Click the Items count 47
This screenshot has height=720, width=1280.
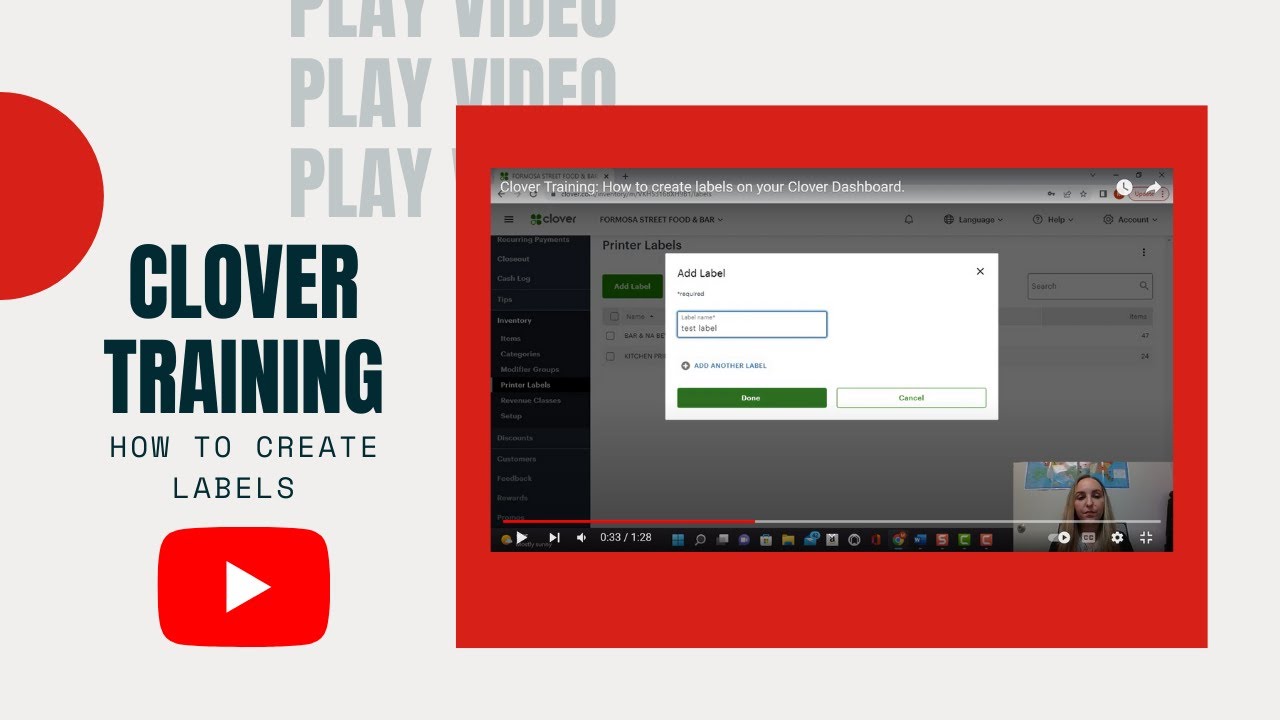1145,336
